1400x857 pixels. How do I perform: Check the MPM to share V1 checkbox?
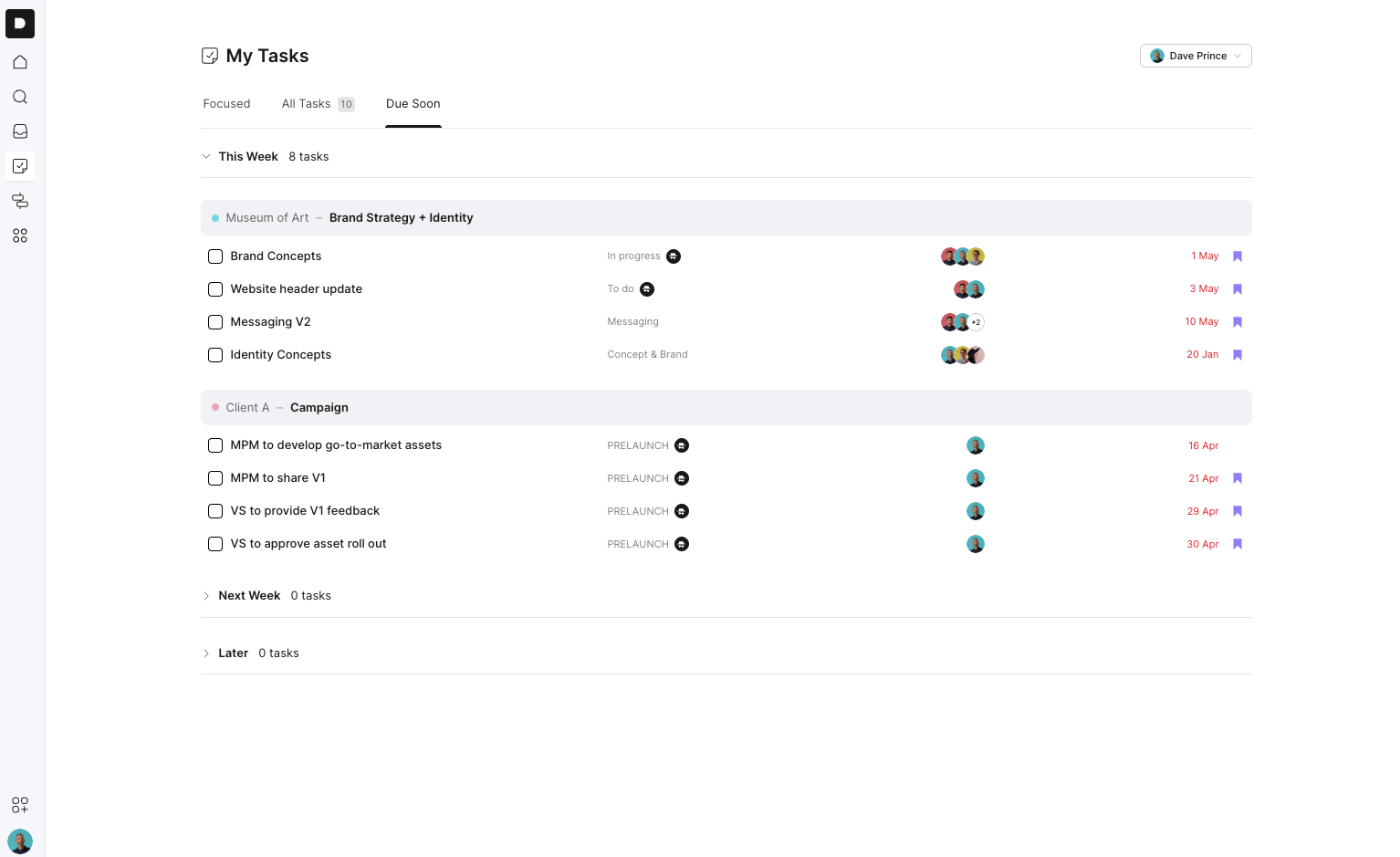pos(215,478)
